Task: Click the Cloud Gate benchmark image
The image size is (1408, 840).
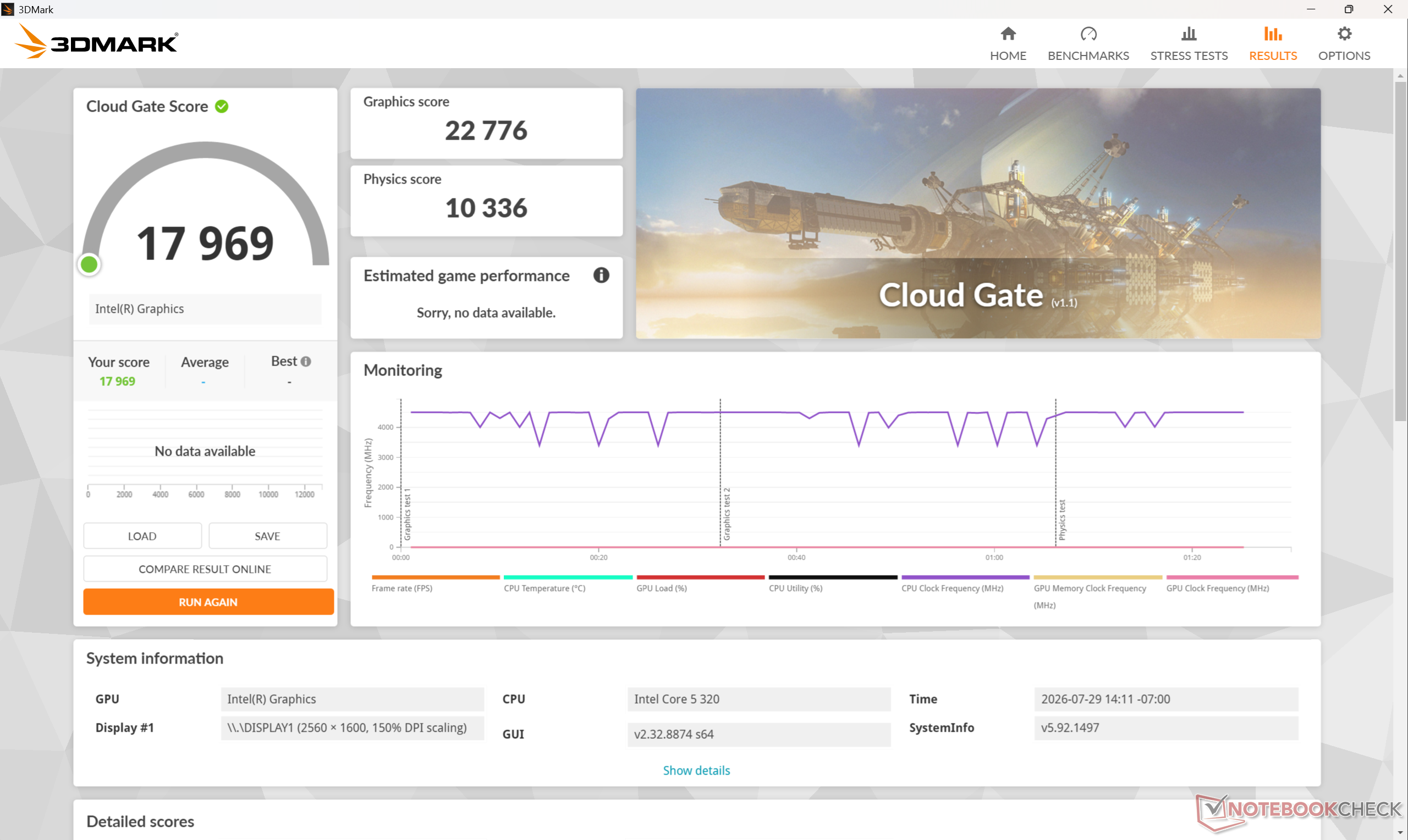Action: [x=978, y=213]
